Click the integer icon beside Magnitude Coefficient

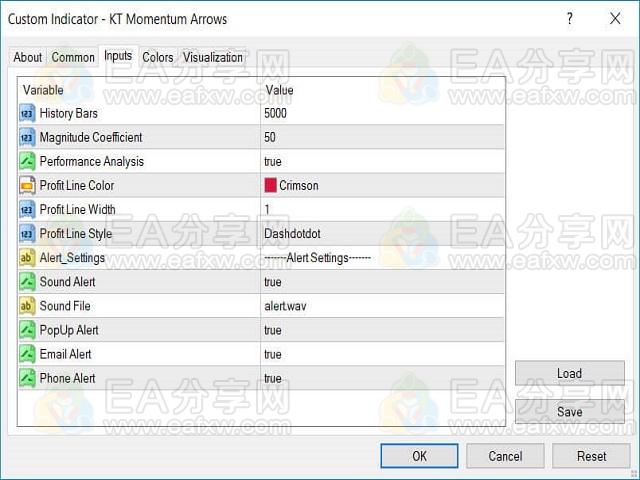tap(27, 137)
